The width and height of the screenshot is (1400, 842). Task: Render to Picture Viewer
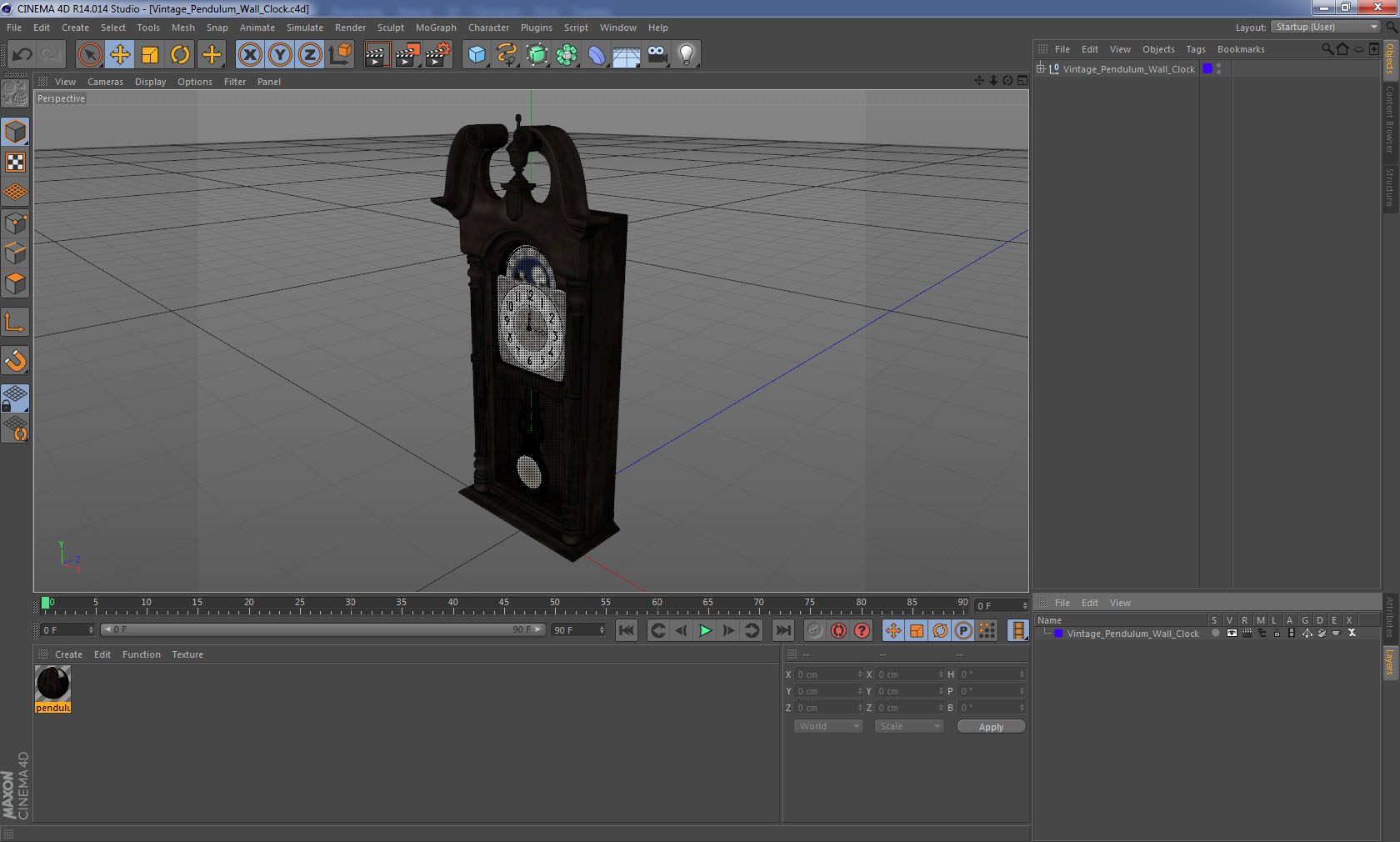pyautogui.click(x=407, y=55)
